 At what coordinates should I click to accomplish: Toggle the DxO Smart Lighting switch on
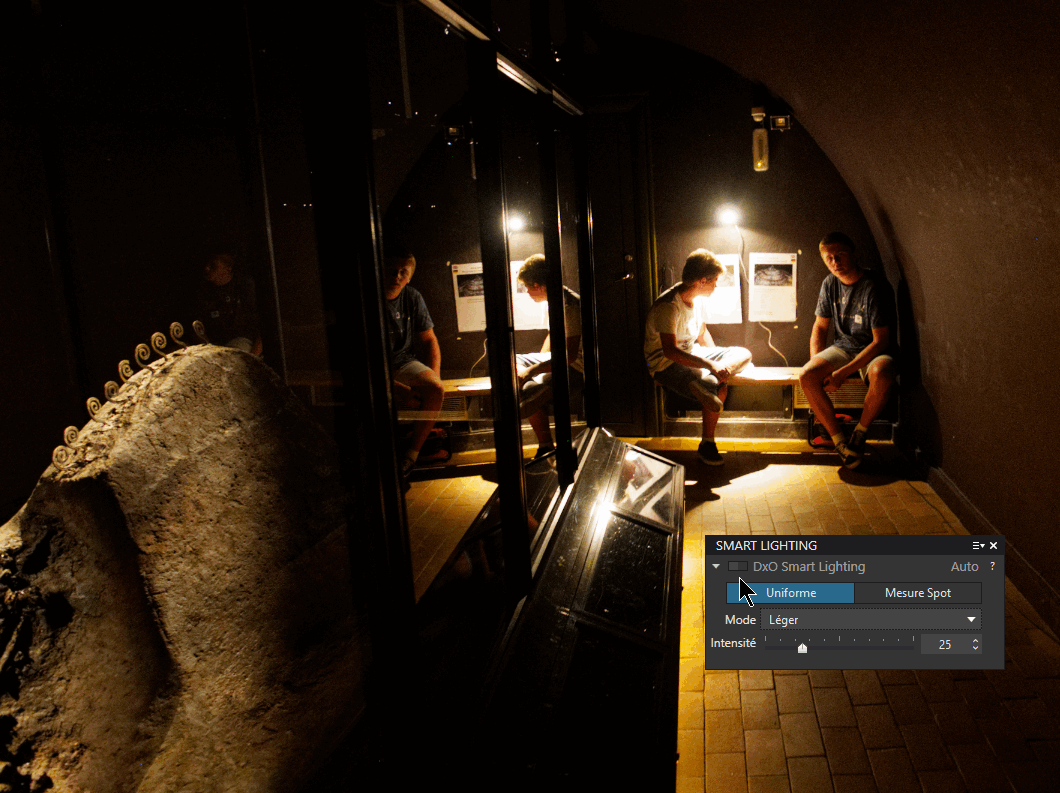point(738,567)
